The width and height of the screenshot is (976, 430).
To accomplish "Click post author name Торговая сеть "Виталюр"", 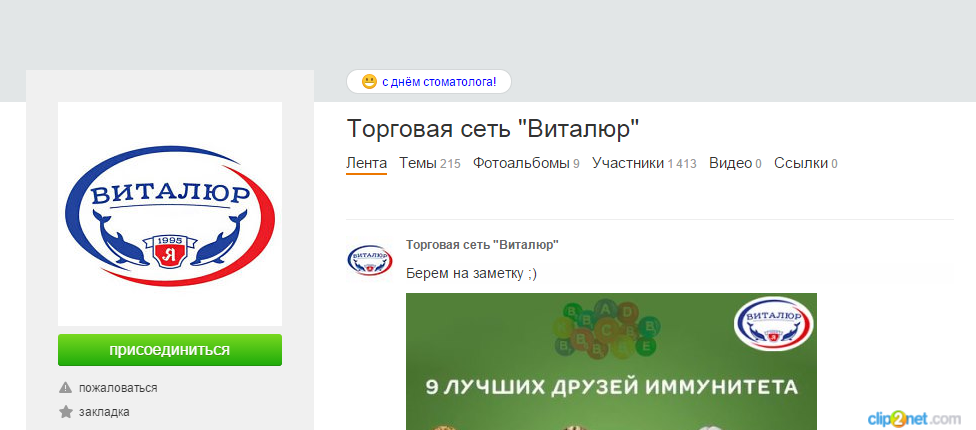I will coord(482,245).
